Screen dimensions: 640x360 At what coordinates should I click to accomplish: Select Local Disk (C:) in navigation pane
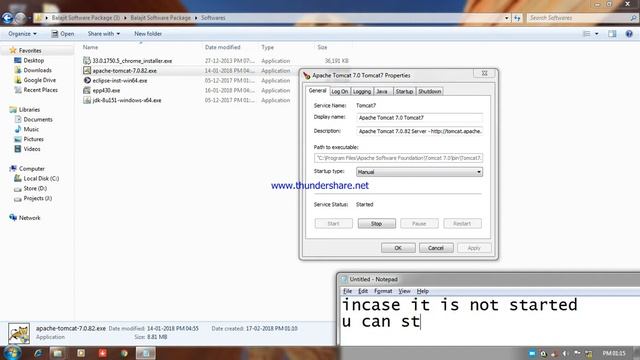coord(41,178)
